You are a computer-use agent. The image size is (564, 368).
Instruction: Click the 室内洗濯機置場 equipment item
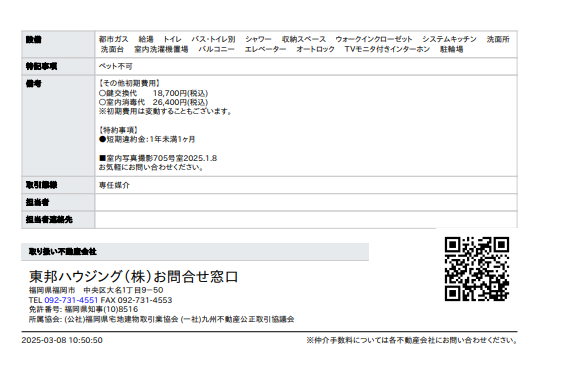point(161,49)
